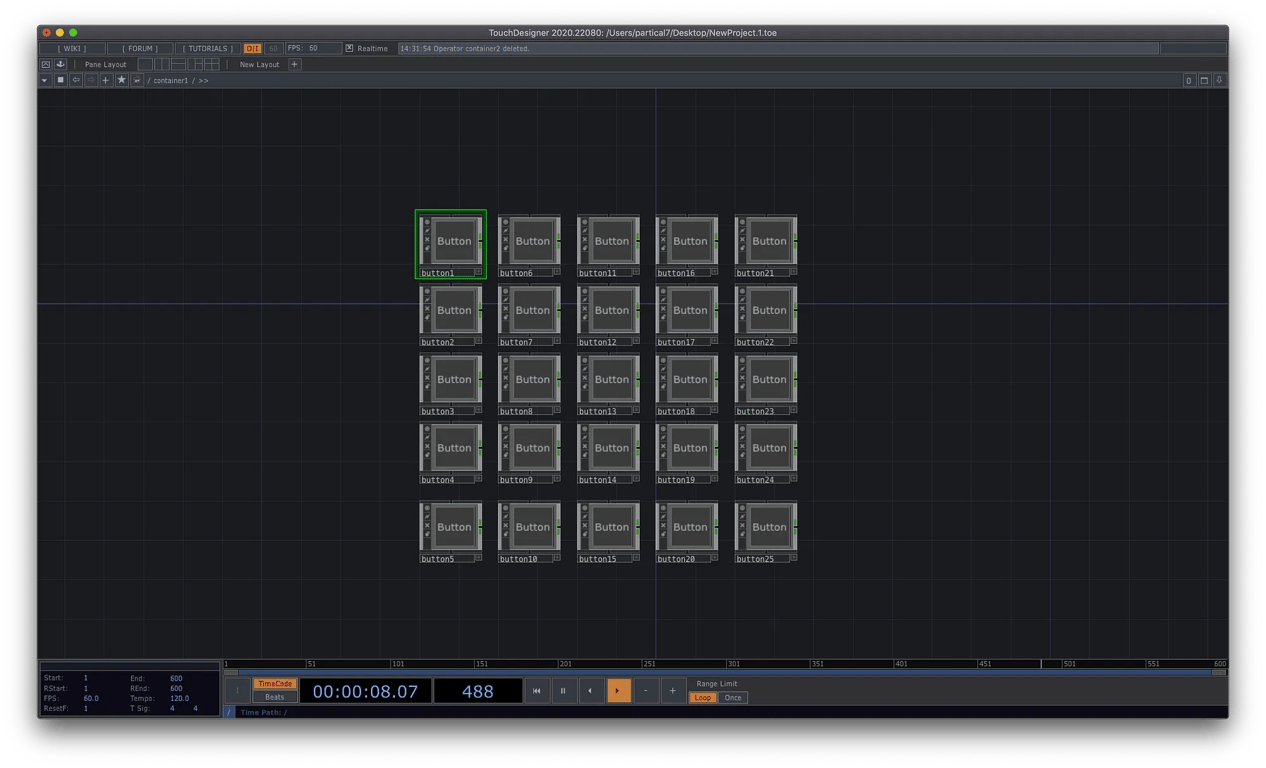The width and height of the screenshot is (1266, 768).
Task: Click the back arrow icon in the network path bar
Action: tap(75, 80)
